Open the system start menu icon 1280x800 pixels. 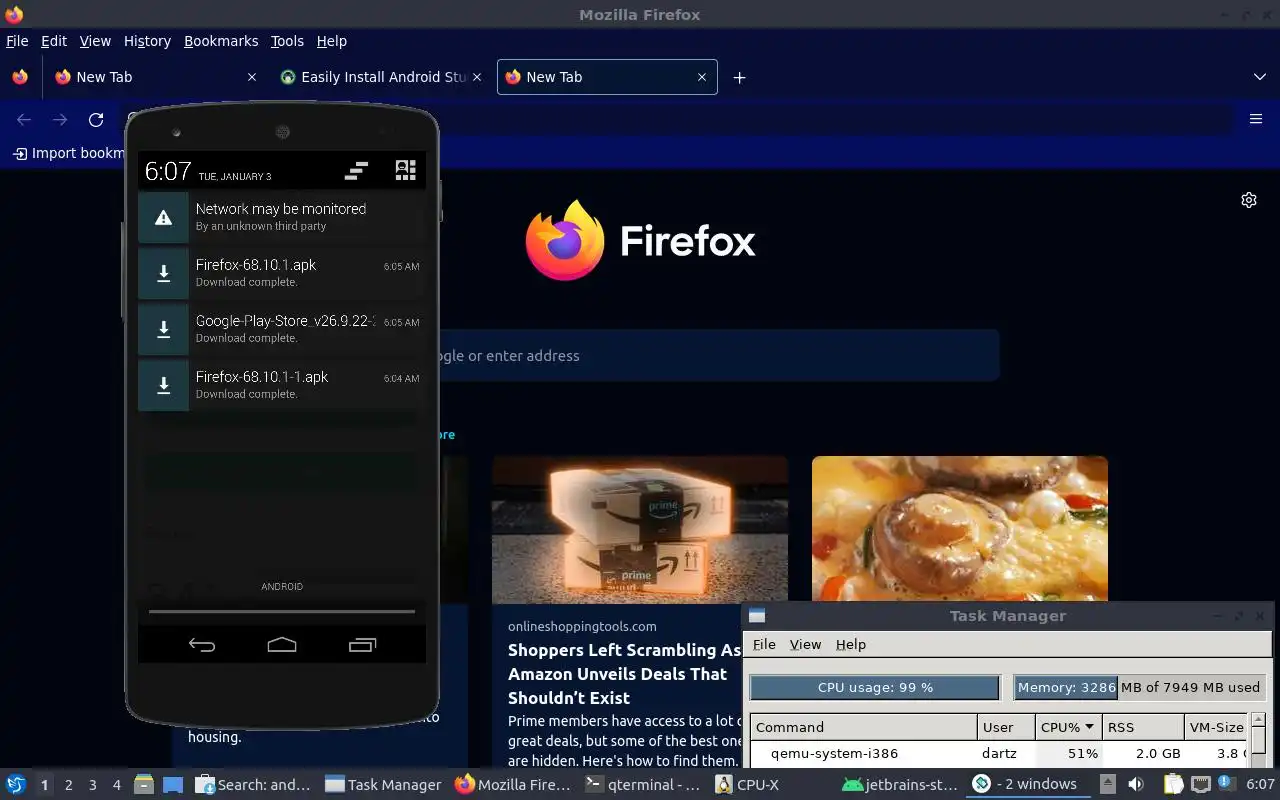pos(16,784)
